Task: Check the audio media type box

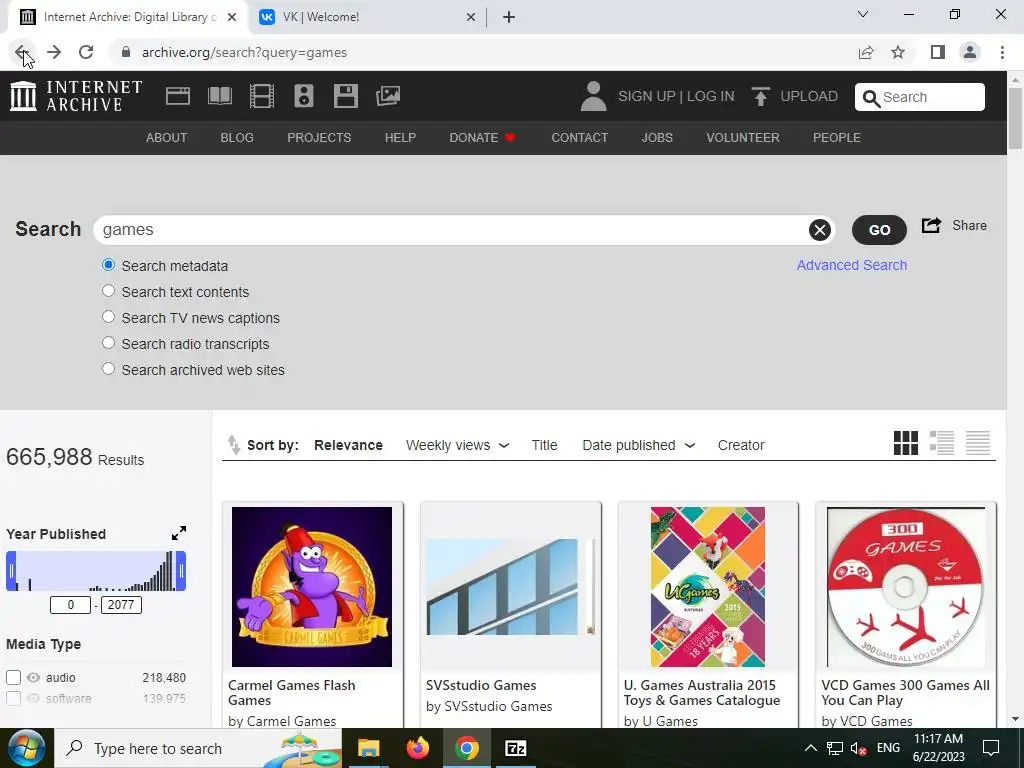Action: coord(13,677)
